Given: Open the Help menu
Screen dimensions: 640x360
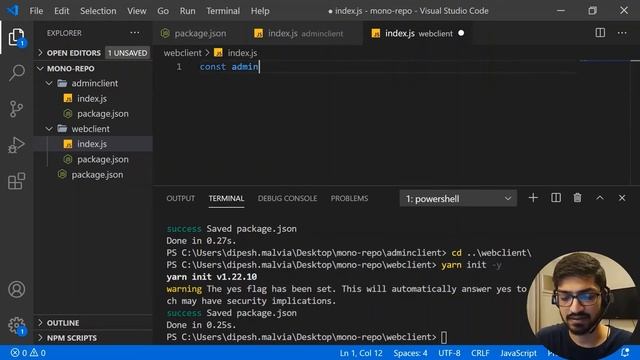Looking at the screenshot, I should (260, 11).
